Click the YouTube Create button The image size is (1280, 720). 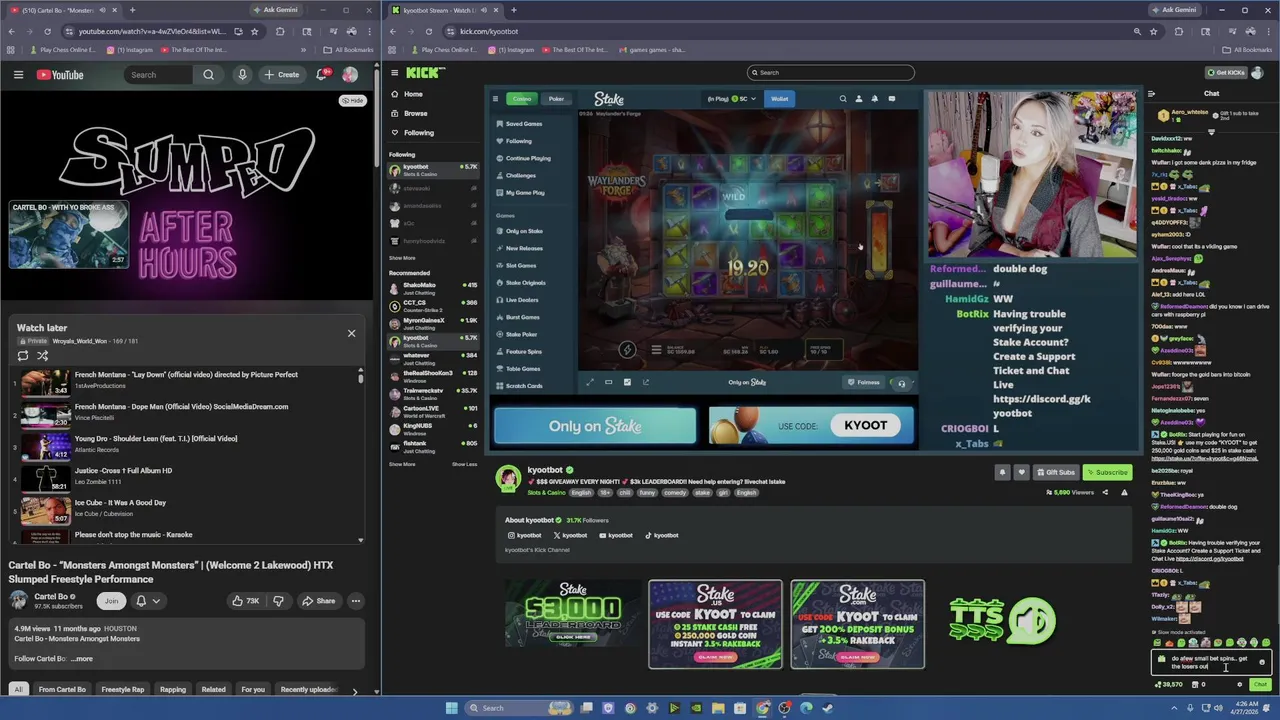click(281, 75)
